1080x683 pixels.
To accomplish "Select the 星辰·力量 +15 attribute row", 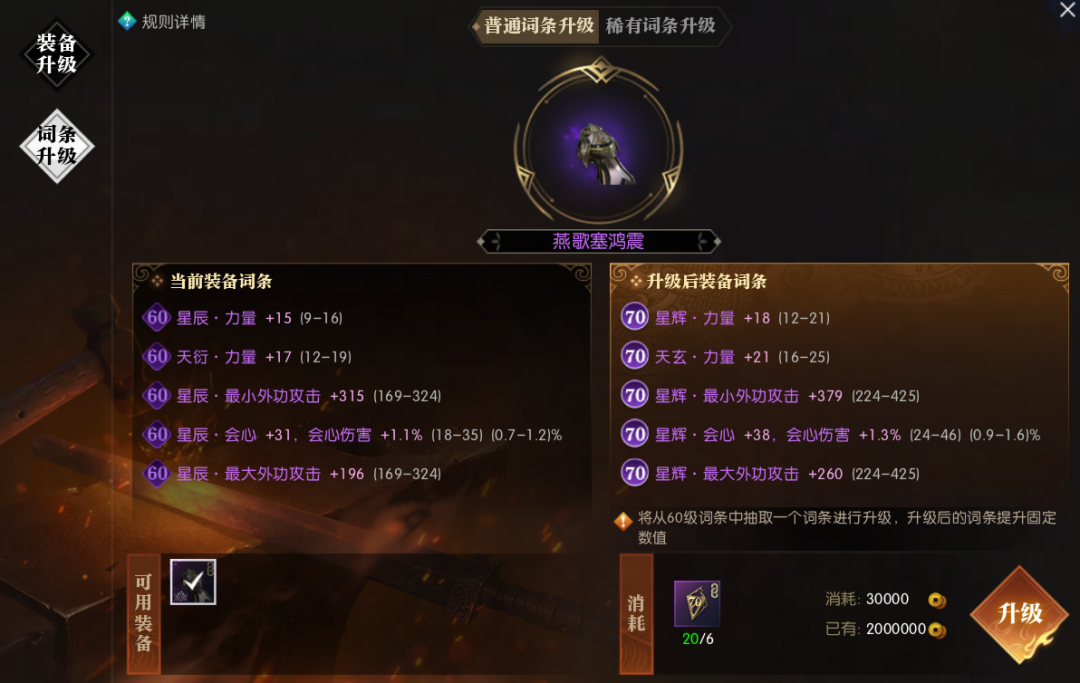I will [242, 318].
